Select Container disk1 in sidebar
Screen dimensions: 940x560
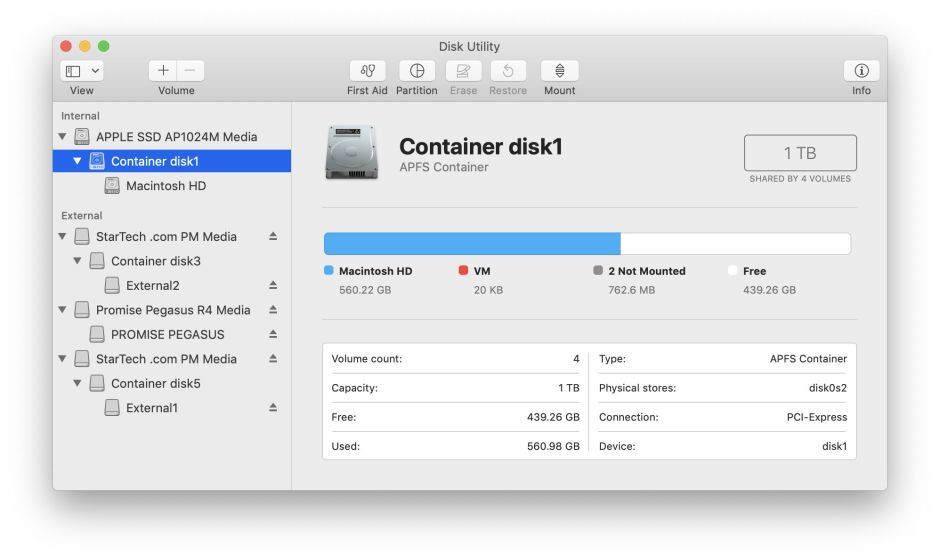(x=155, y=161)
